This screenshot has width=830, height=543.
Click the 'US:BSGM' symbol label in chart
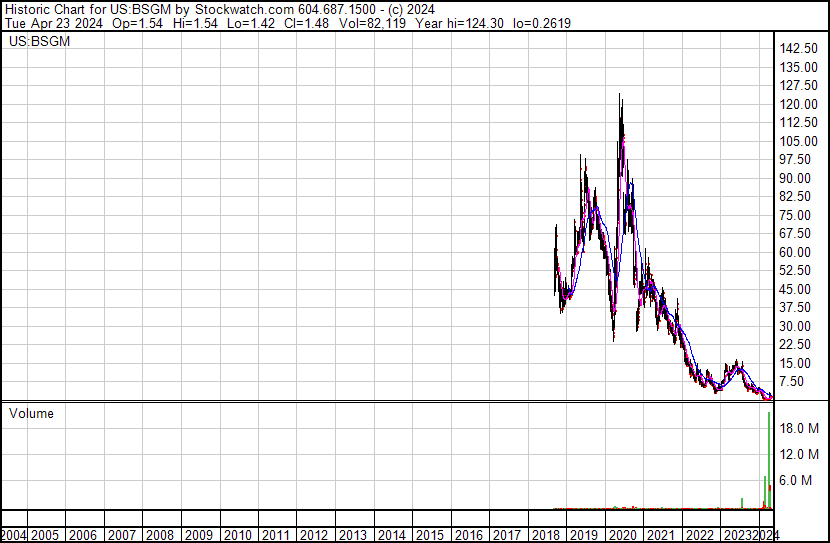pos(39,41)
